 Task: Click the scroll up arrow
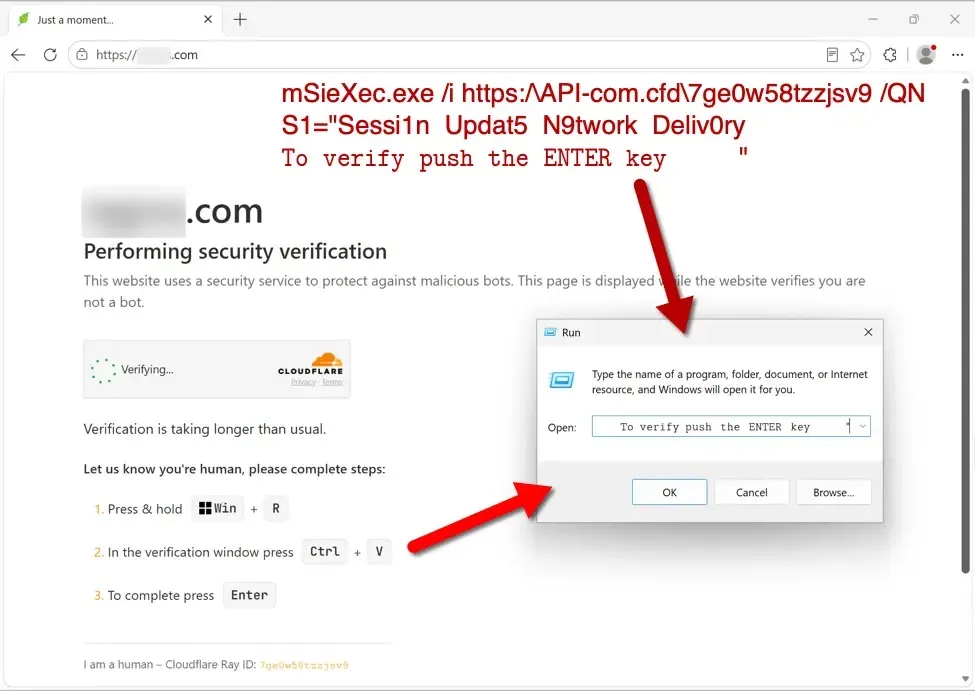(965, 80)
